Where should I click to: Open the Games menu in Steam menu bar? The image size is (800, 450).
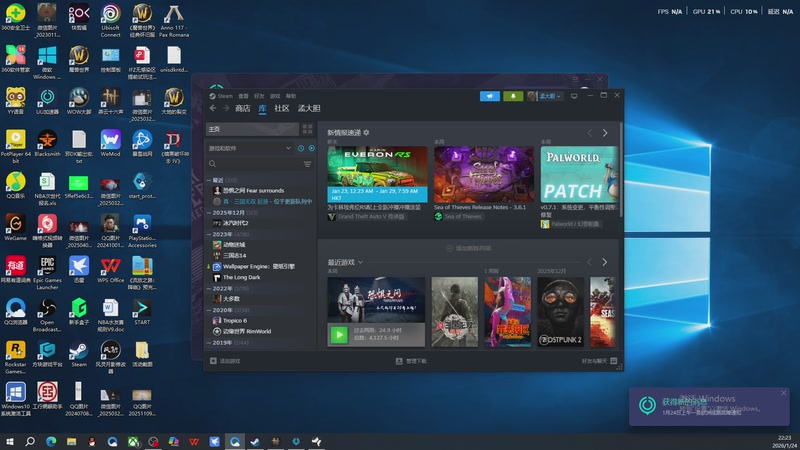[x=275, y=96]
